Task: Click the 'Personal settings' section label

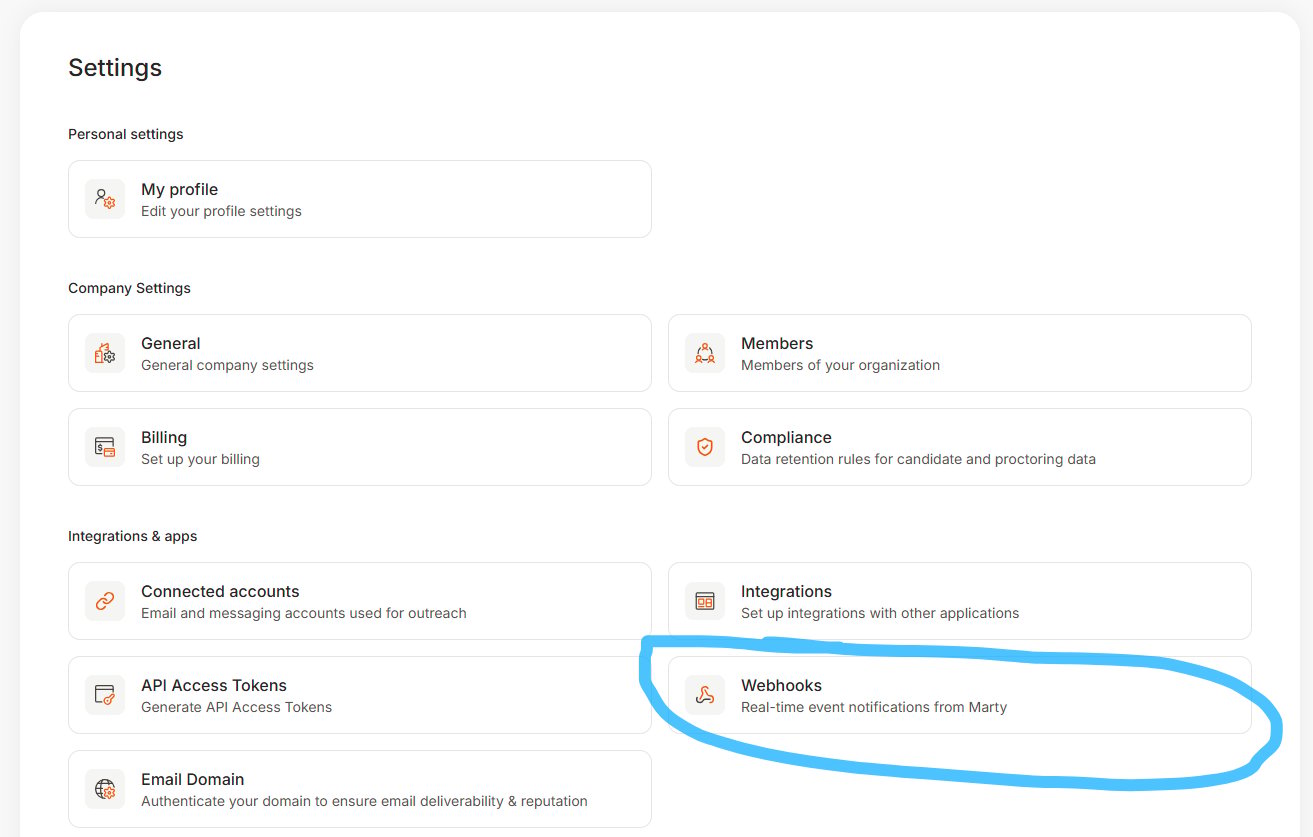Action: click(x=126, y=134)
